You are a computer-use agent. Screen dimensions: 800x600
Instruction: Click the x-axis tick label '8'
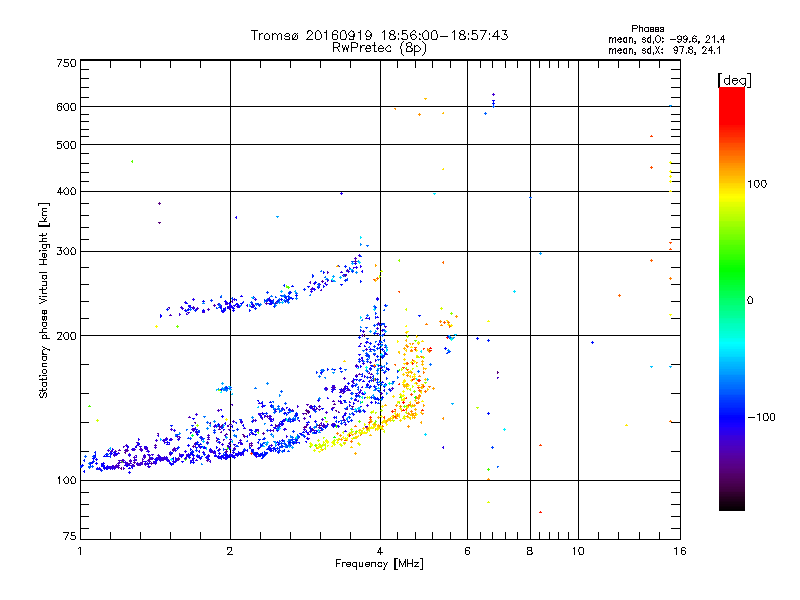(530, 551)
